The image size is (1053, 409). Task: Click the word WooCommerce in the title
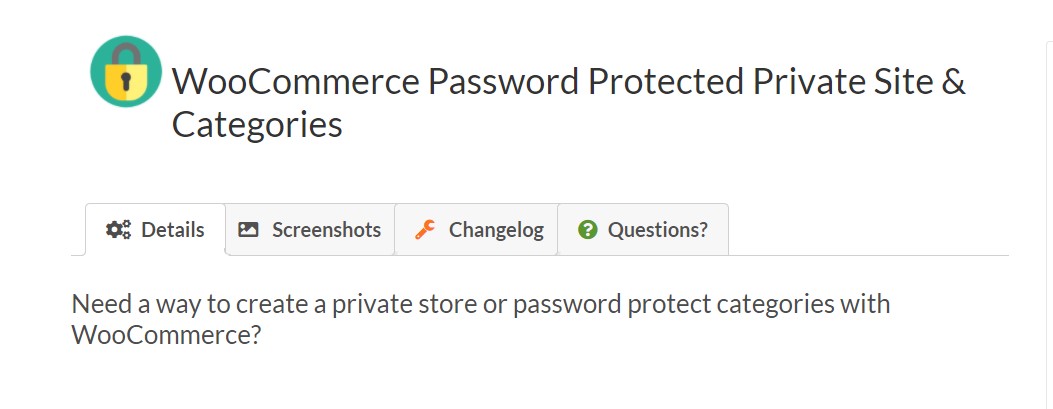(296, 81)
